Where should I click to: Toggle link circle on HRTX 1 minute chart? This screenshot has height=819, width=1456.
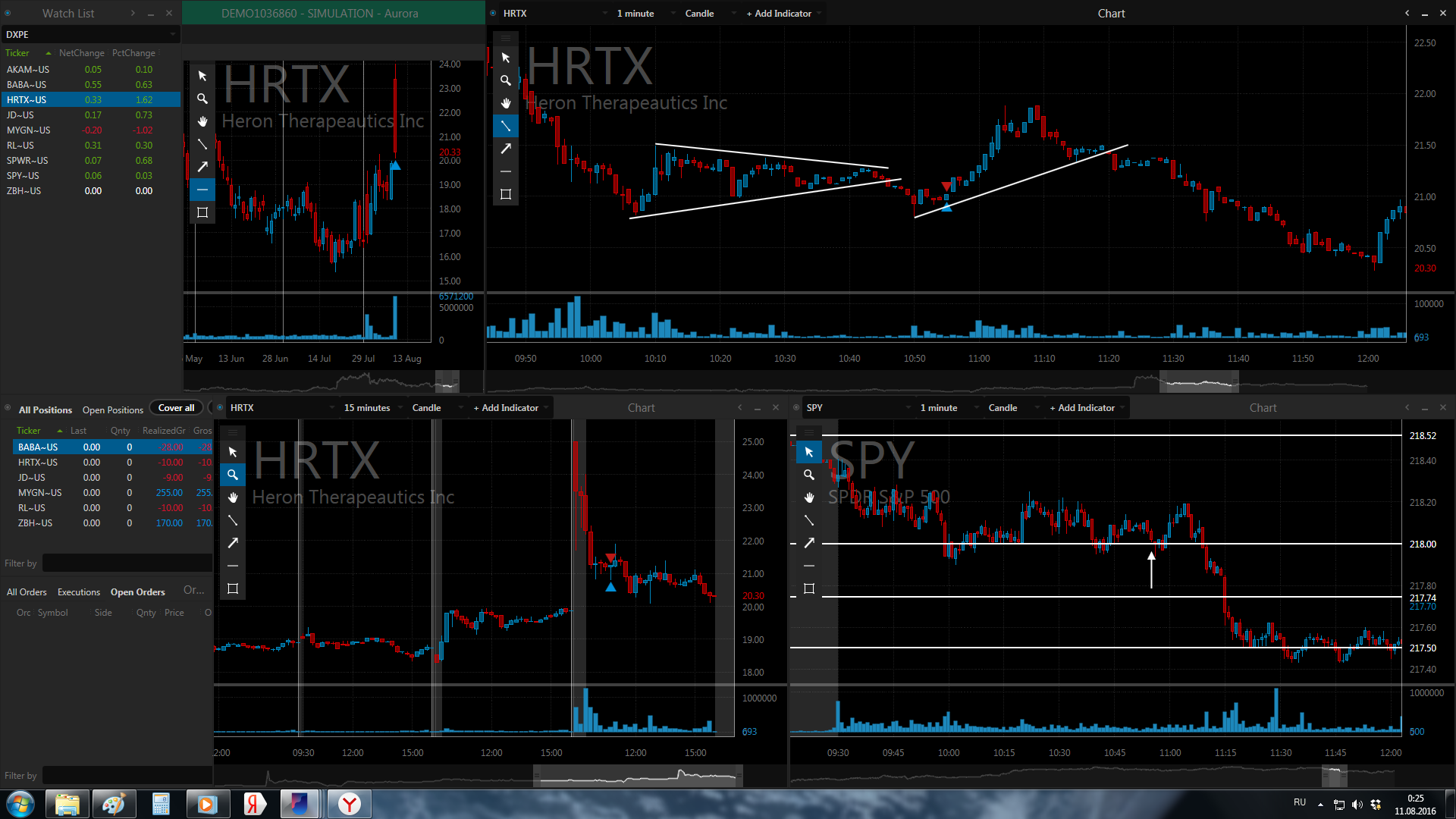pos(493,13)
